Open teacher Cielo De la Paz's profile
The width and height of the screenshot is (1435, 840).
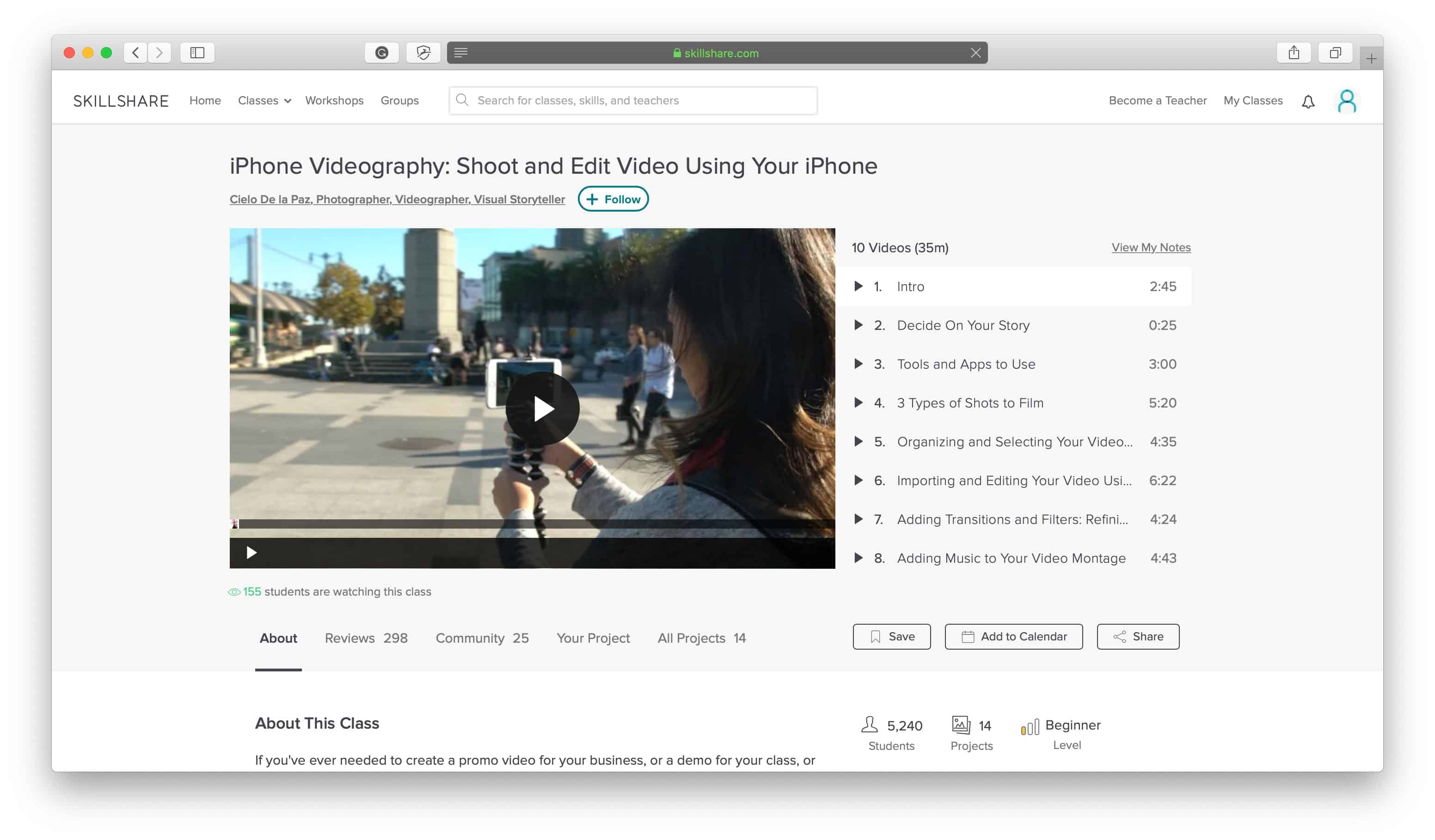tap(397, 199)
